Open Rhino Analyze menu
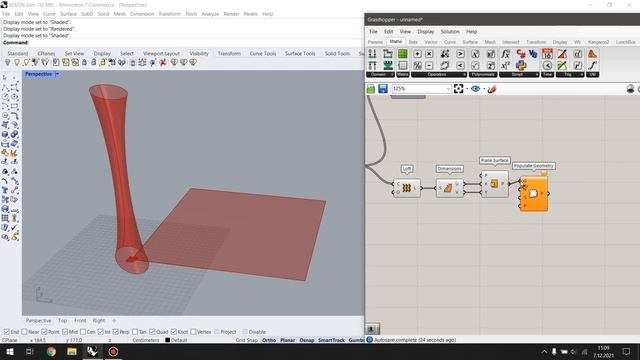The height and width of the screenshot is (360, 640). tap(210, 14)
